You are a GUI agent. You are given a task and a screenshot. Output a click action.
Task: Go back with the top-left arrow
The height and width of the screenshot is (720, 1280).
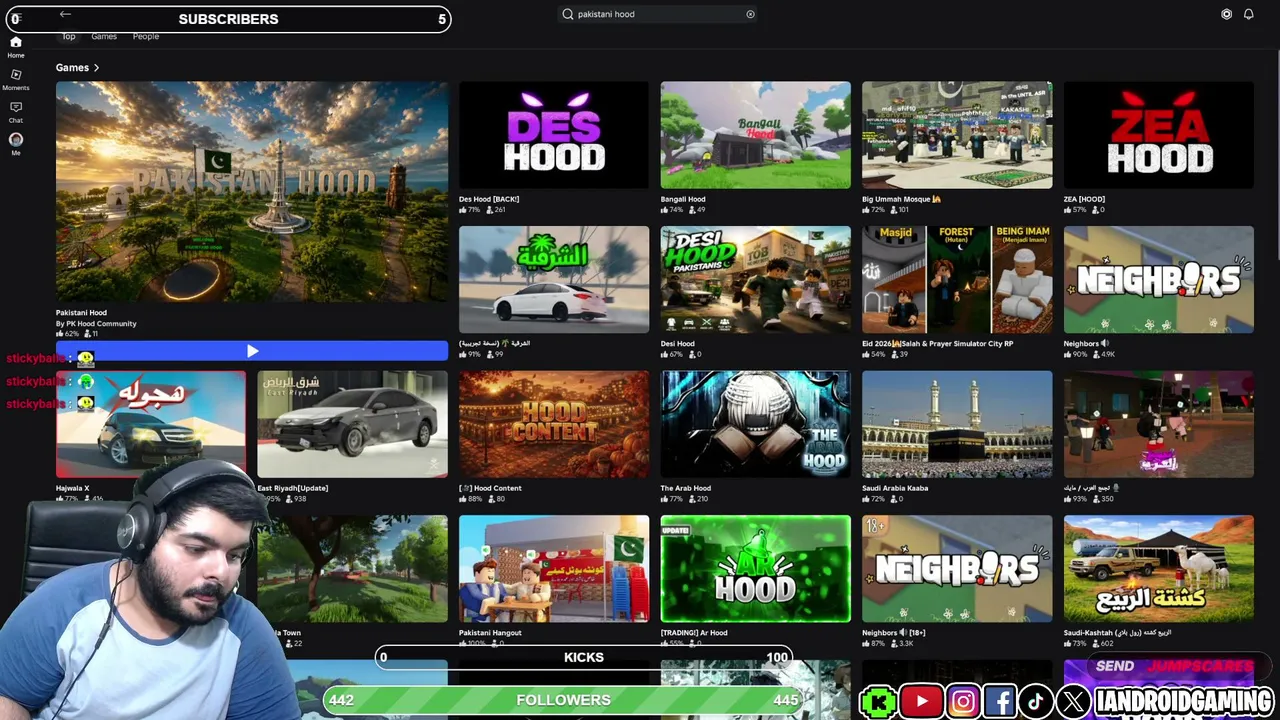tap(65, 14)
